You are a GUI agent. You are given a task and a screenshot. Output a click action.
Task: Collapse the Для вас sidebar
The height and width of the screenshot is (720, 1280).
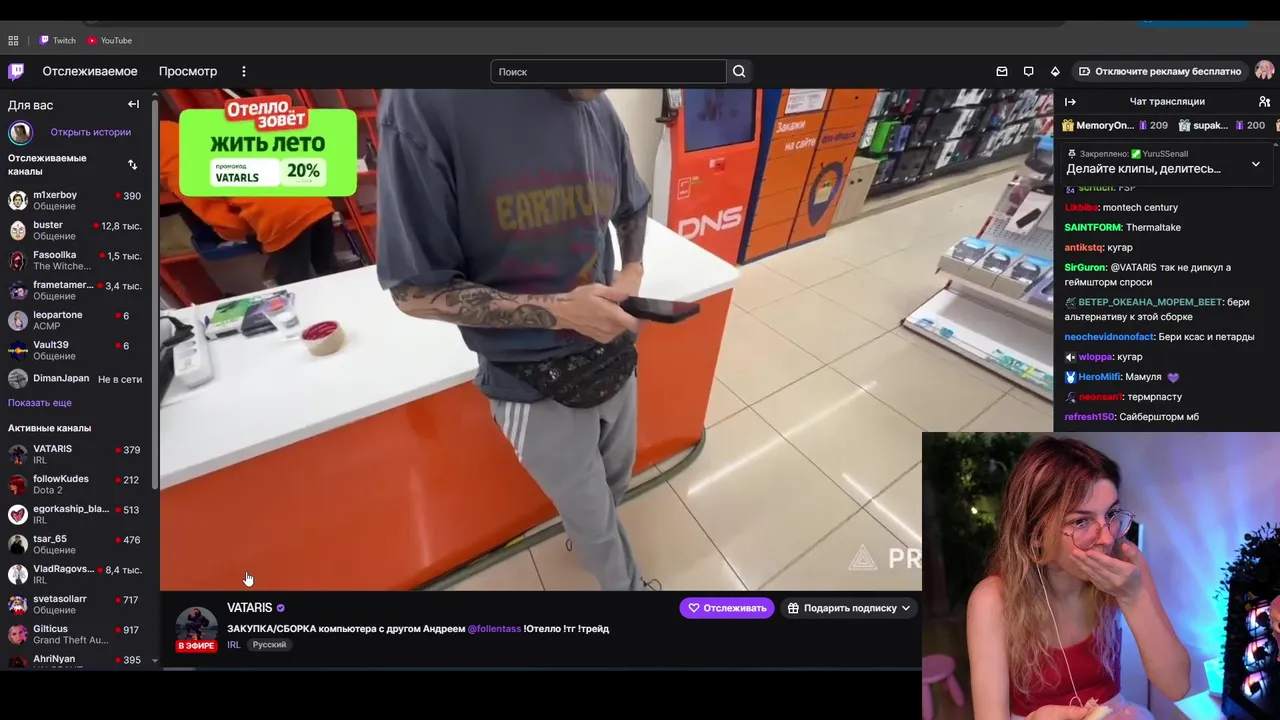133,104
